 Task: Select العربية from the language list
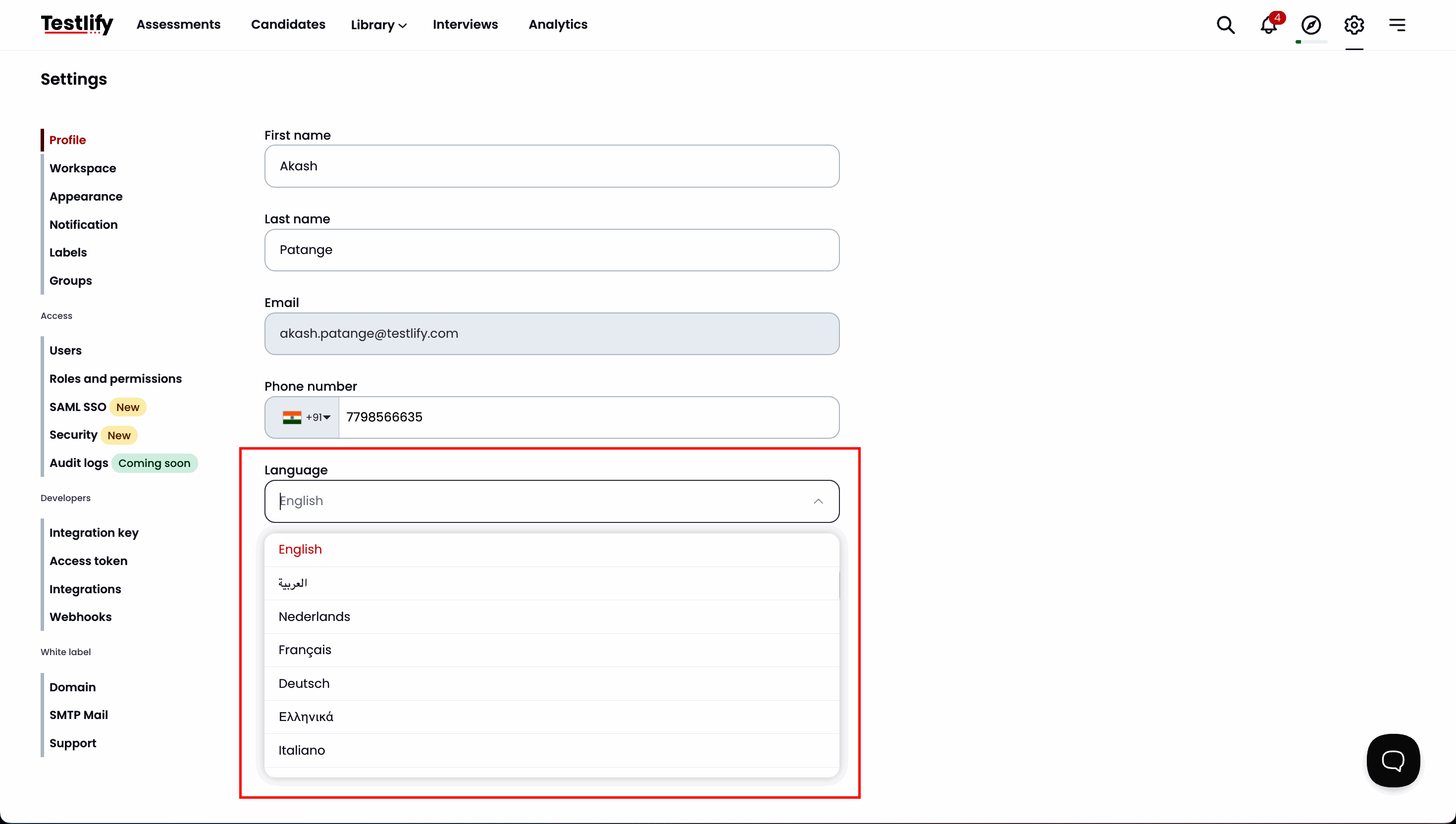(x=293, y=582)
